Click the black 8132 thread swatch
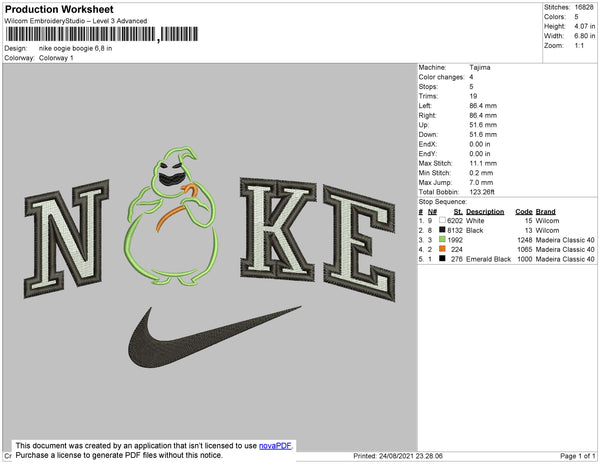This screenshot has height=464, width=600. (442, 230)
